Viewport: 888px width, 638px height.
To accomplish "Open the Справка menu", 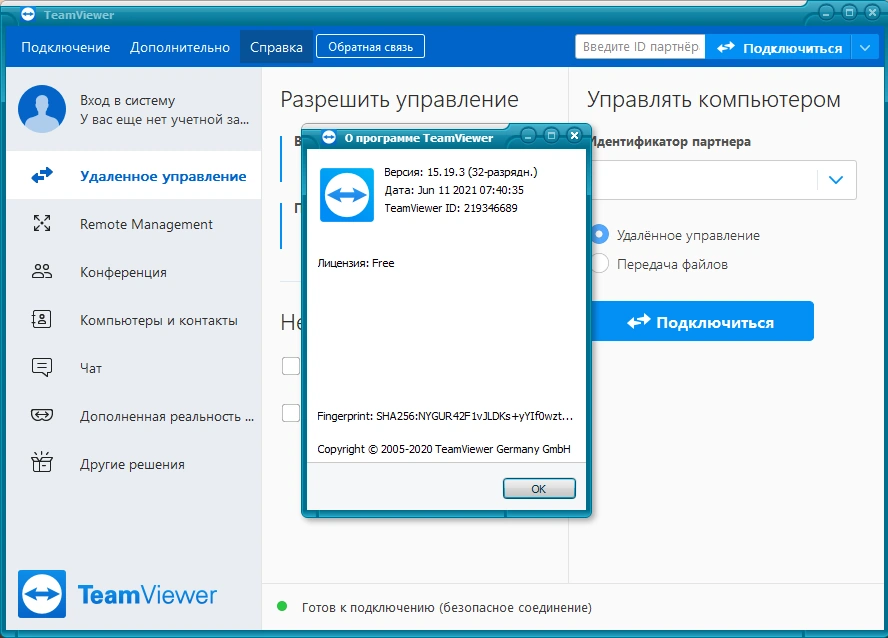I will click(x=276, y=48).
